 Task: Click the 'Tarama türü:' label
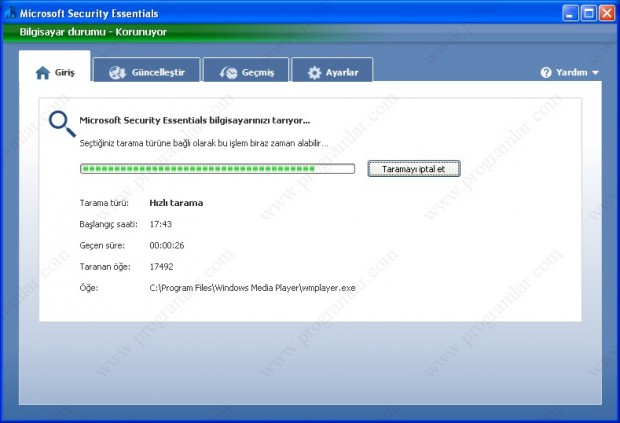[x=104, y=203]
